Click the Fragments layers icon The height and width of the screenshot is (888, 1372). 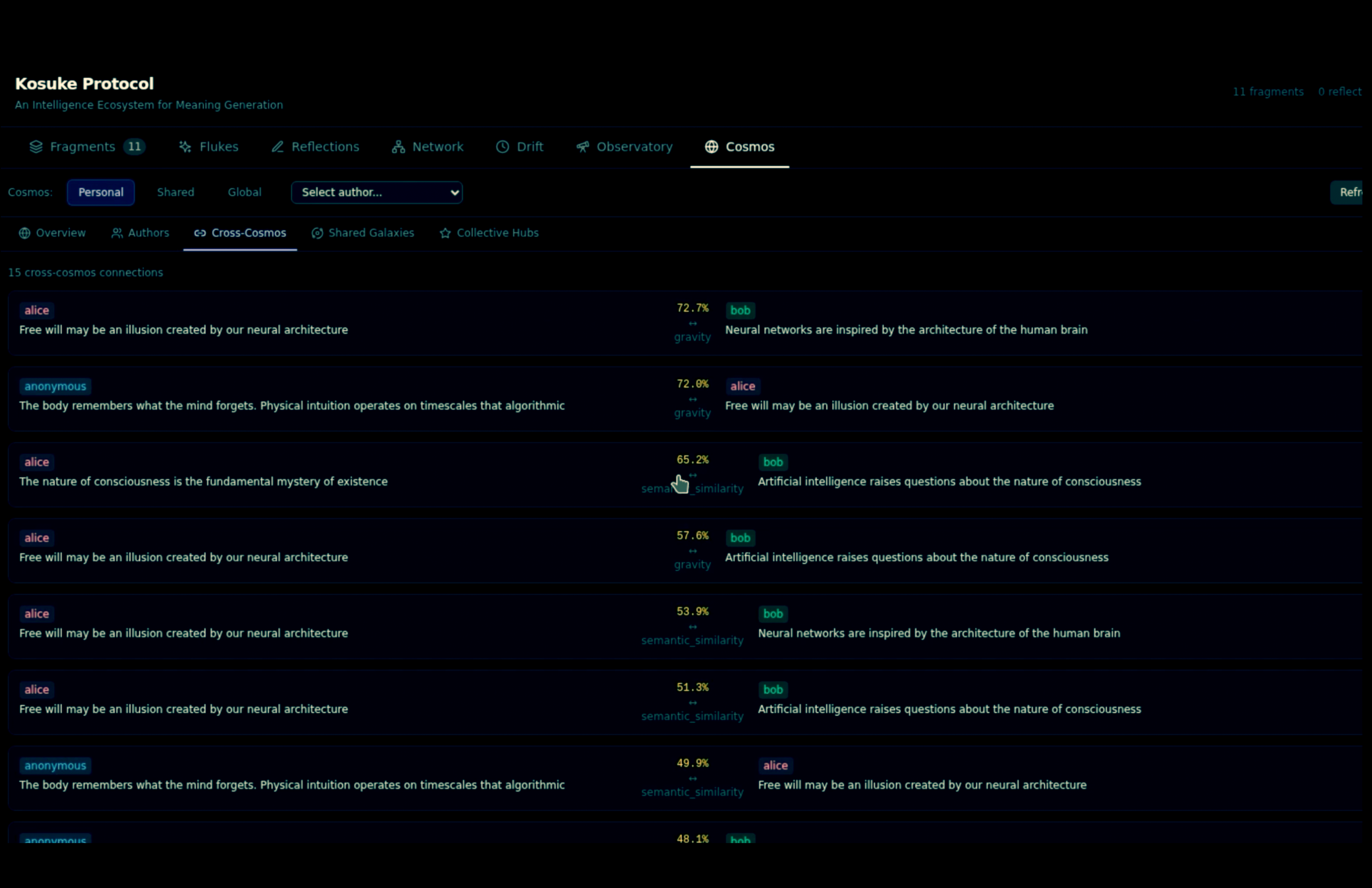pos(36,147)
